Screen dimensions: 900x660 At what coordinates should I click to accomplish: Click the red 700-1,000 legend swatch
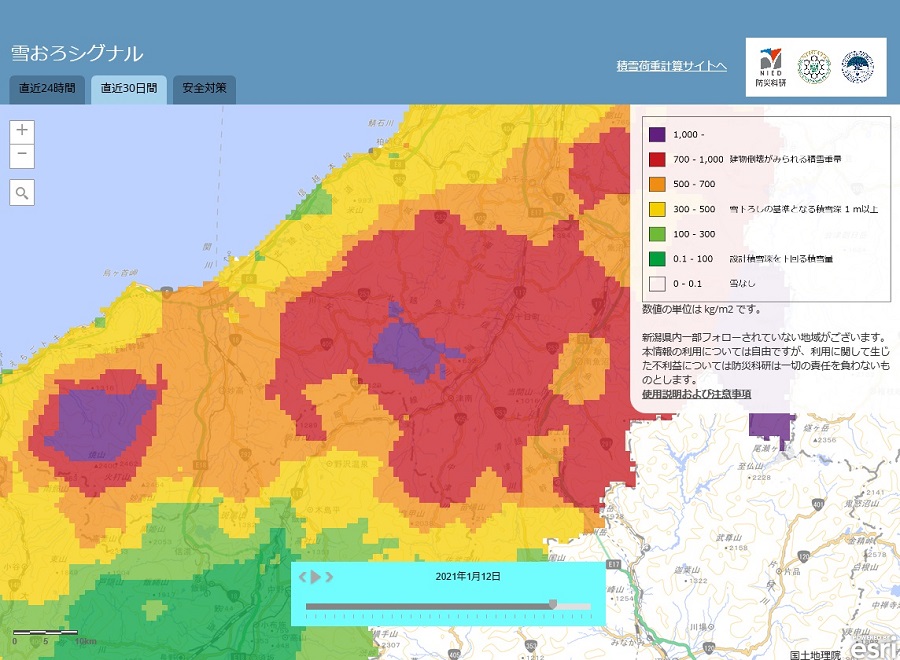point(657,159)
